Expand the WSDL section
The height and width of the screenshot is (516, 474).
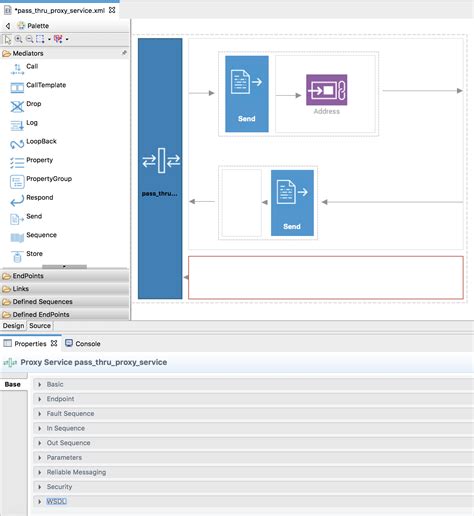253,502
